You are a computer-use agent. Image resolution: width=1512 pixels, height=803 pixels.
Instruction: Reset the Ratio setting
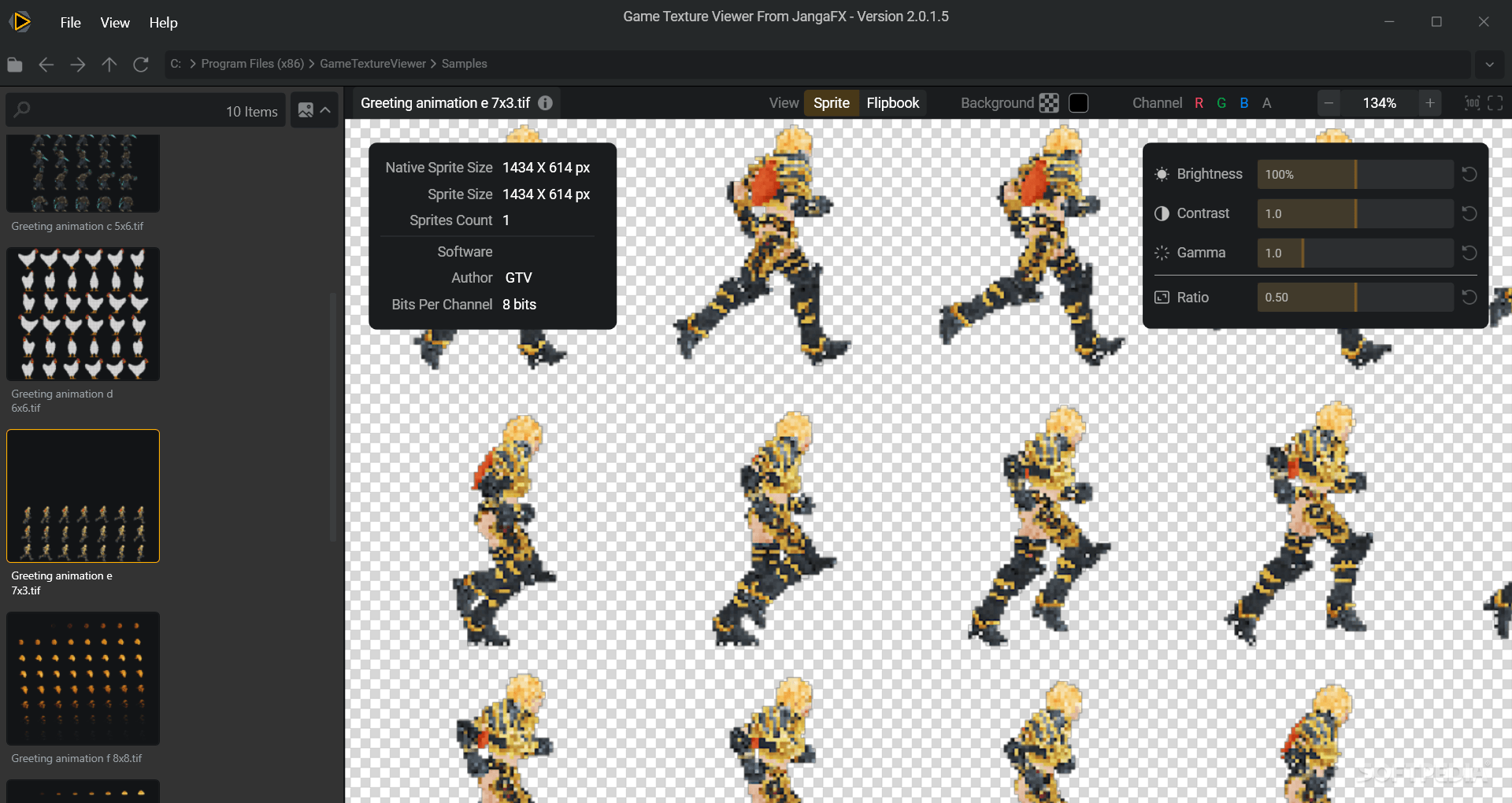(x=1469, y=297)
